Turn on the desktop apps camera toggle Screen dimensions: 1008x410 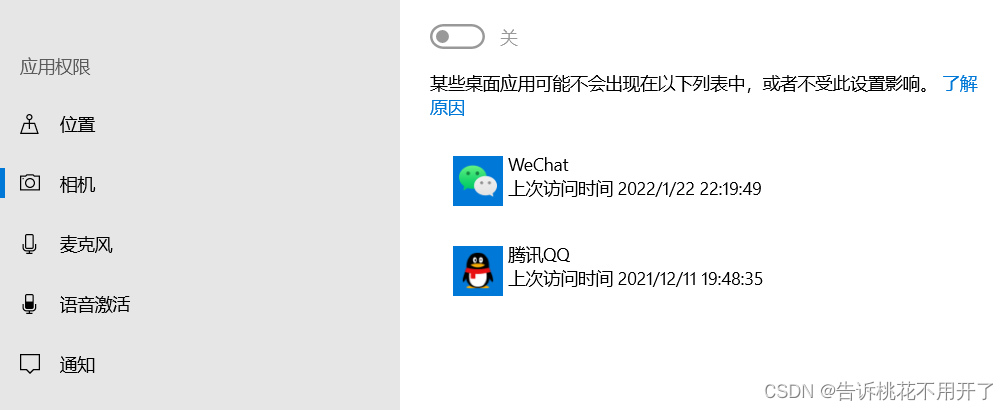(x=457, y=37)
